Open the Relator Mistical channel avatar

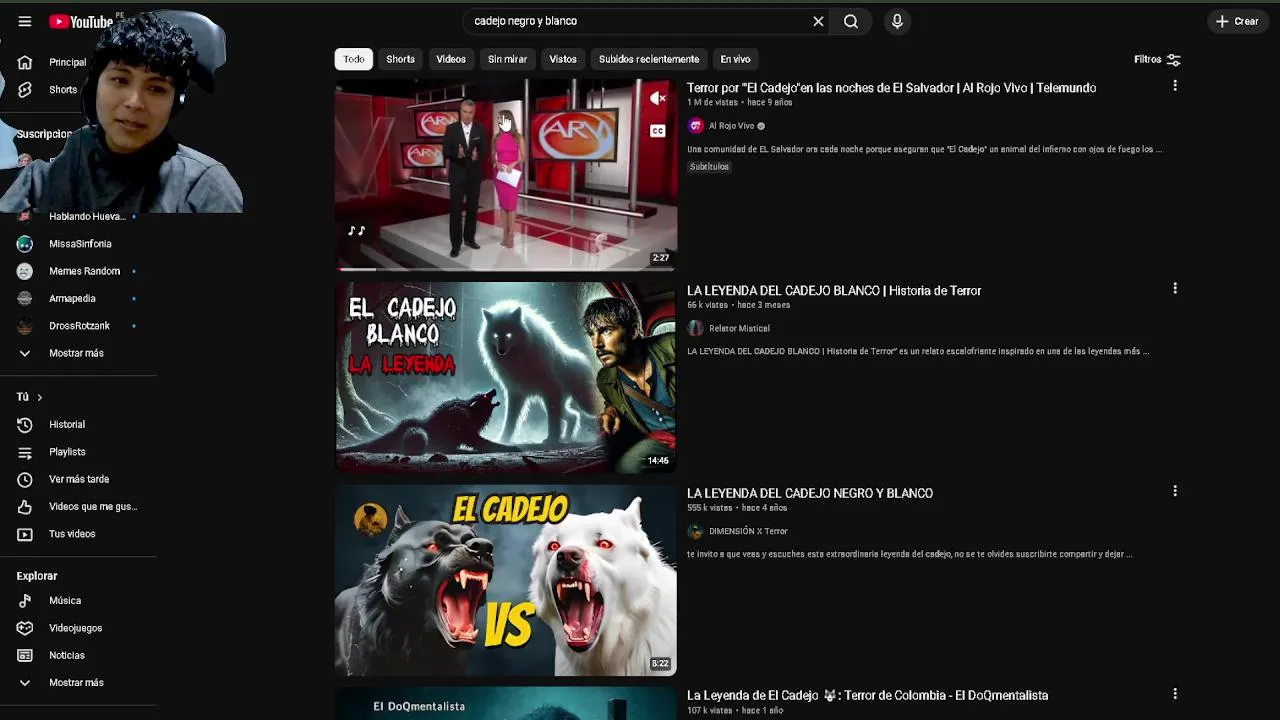pos(696,328)
